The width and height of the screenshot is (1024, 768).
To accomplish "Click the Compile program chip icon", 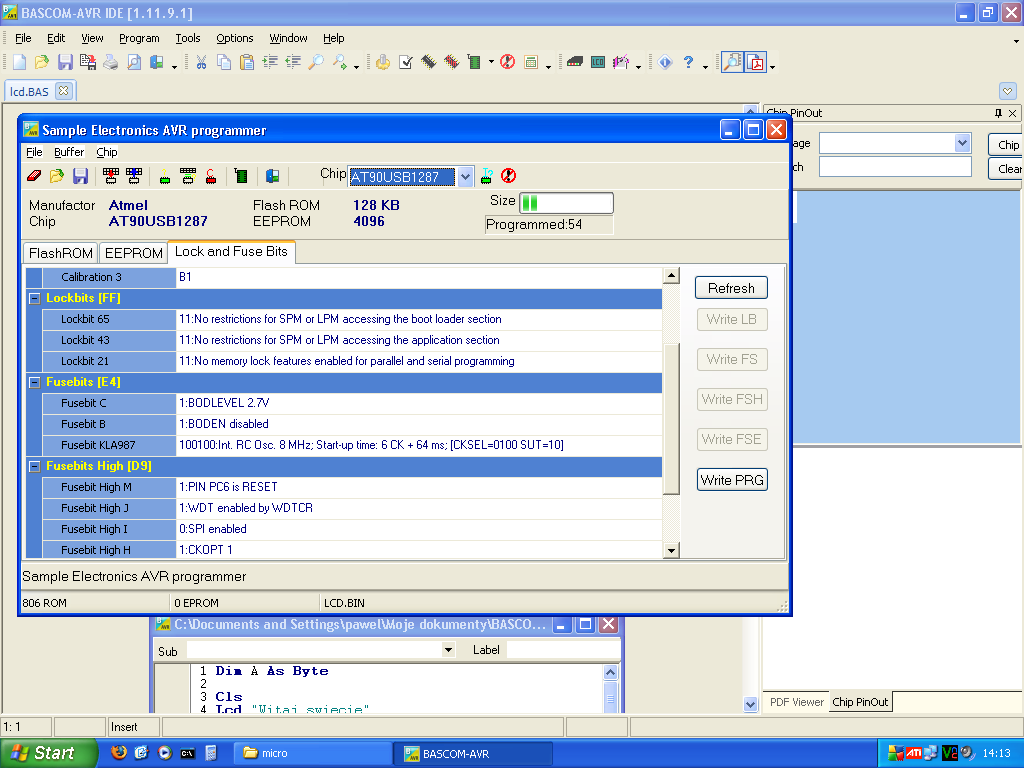I will (x=428, y=62).
